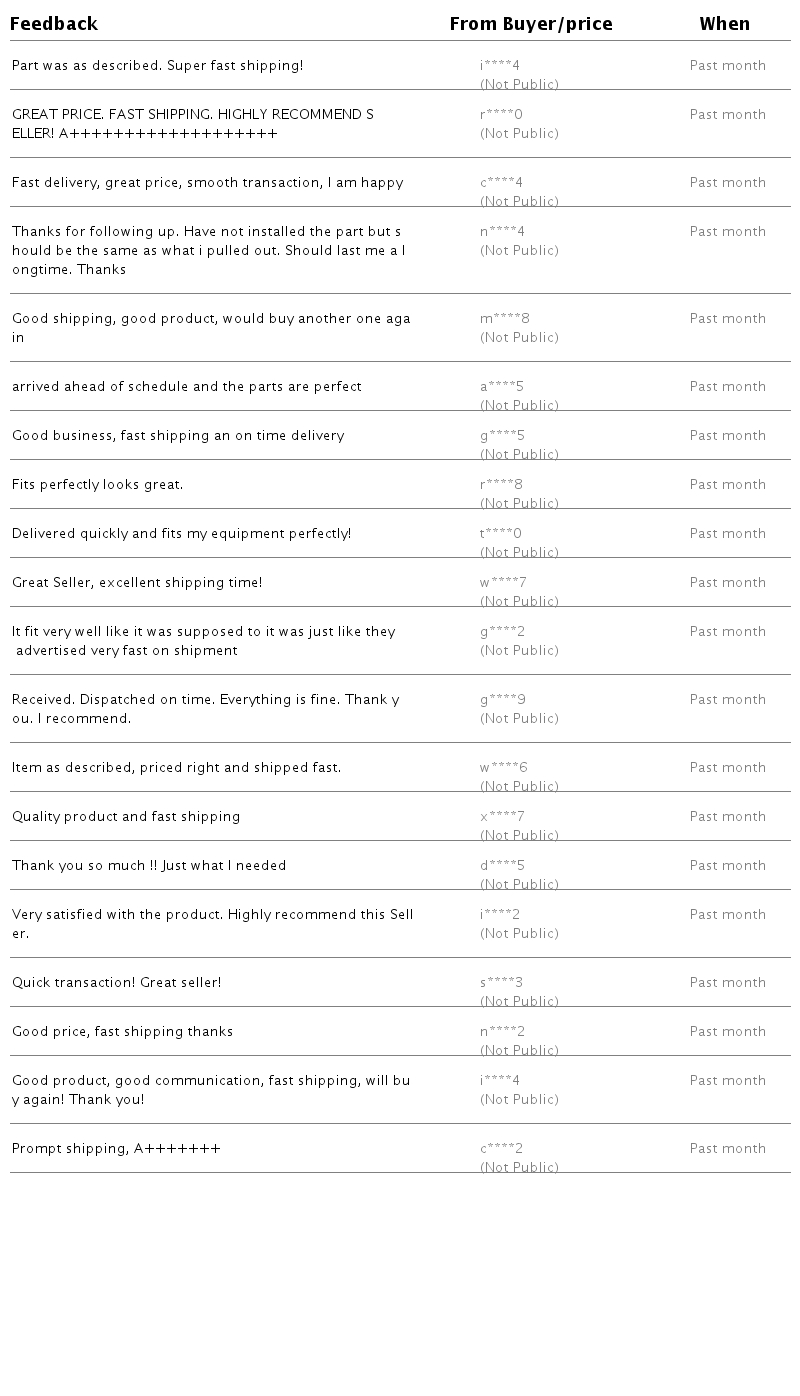Click the Feedback column header
This screenshot has width=800, height=1396.
[x=54, y=24]
